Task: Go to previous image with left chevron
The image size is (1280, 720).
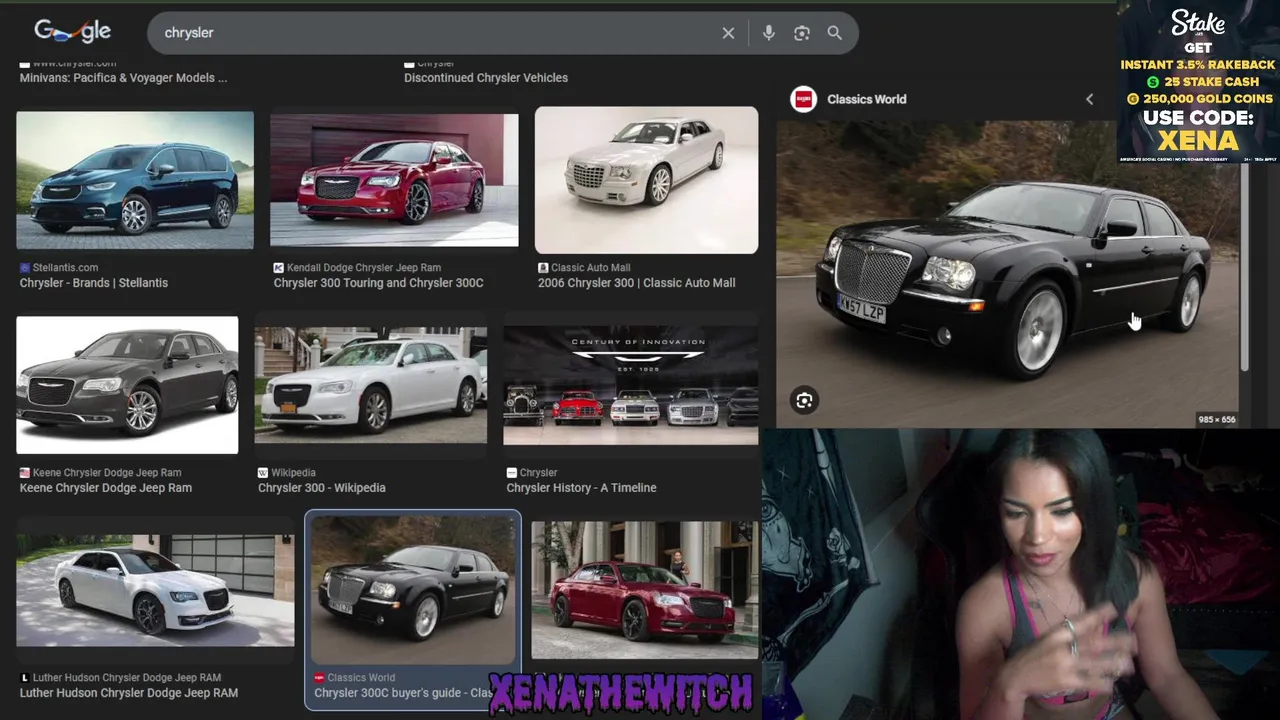Action: 1089,99
